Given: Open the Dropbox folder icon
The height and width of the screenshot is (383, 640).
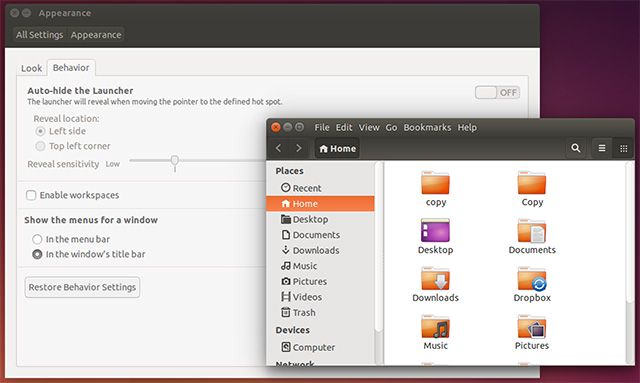Looking at the screenshot, I should pyautogui.click(x=531, y=278).
